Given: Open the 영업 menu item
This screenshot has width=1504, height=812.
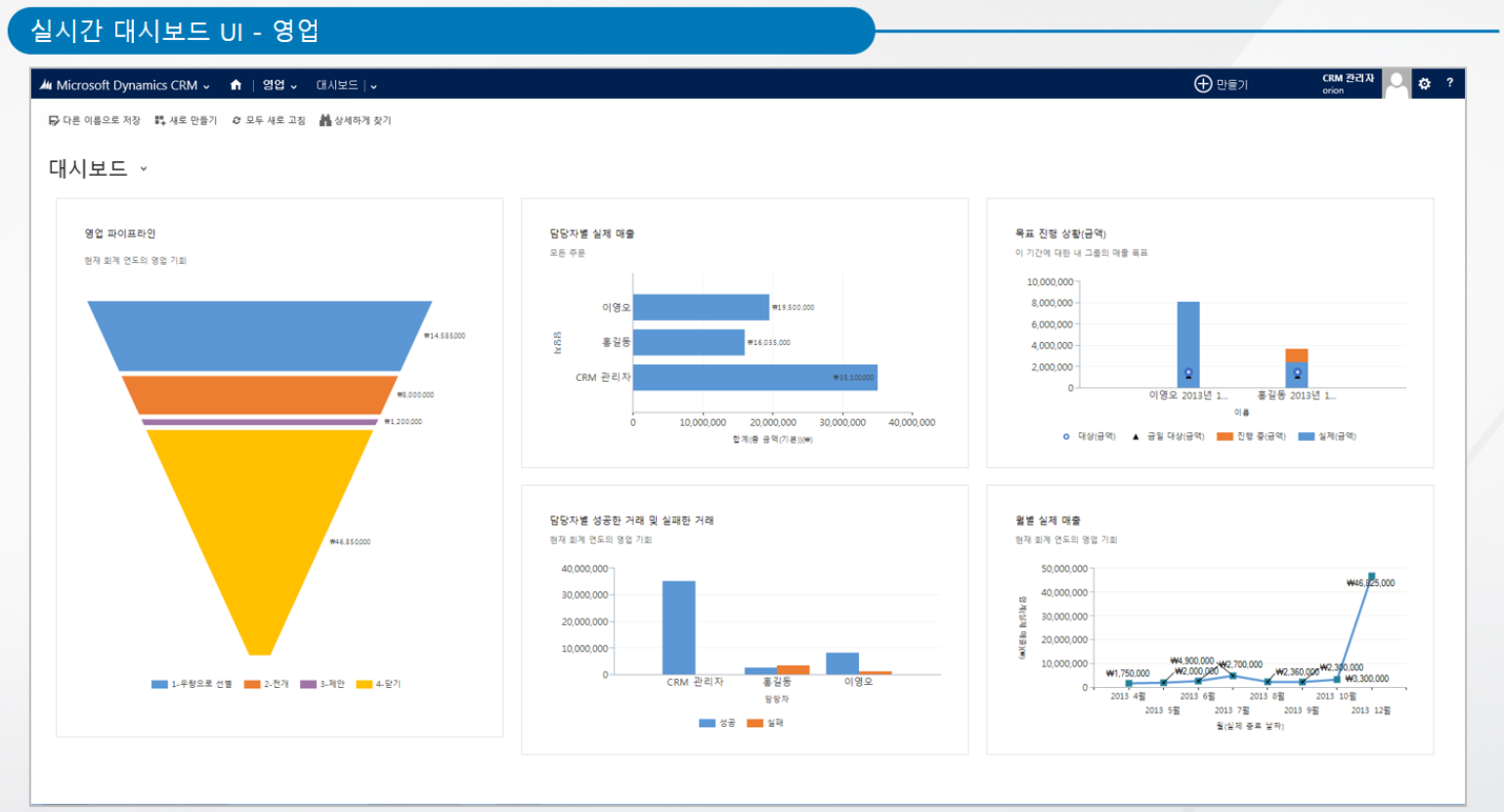Looking at the screenshot, I should tap(274, 85).
